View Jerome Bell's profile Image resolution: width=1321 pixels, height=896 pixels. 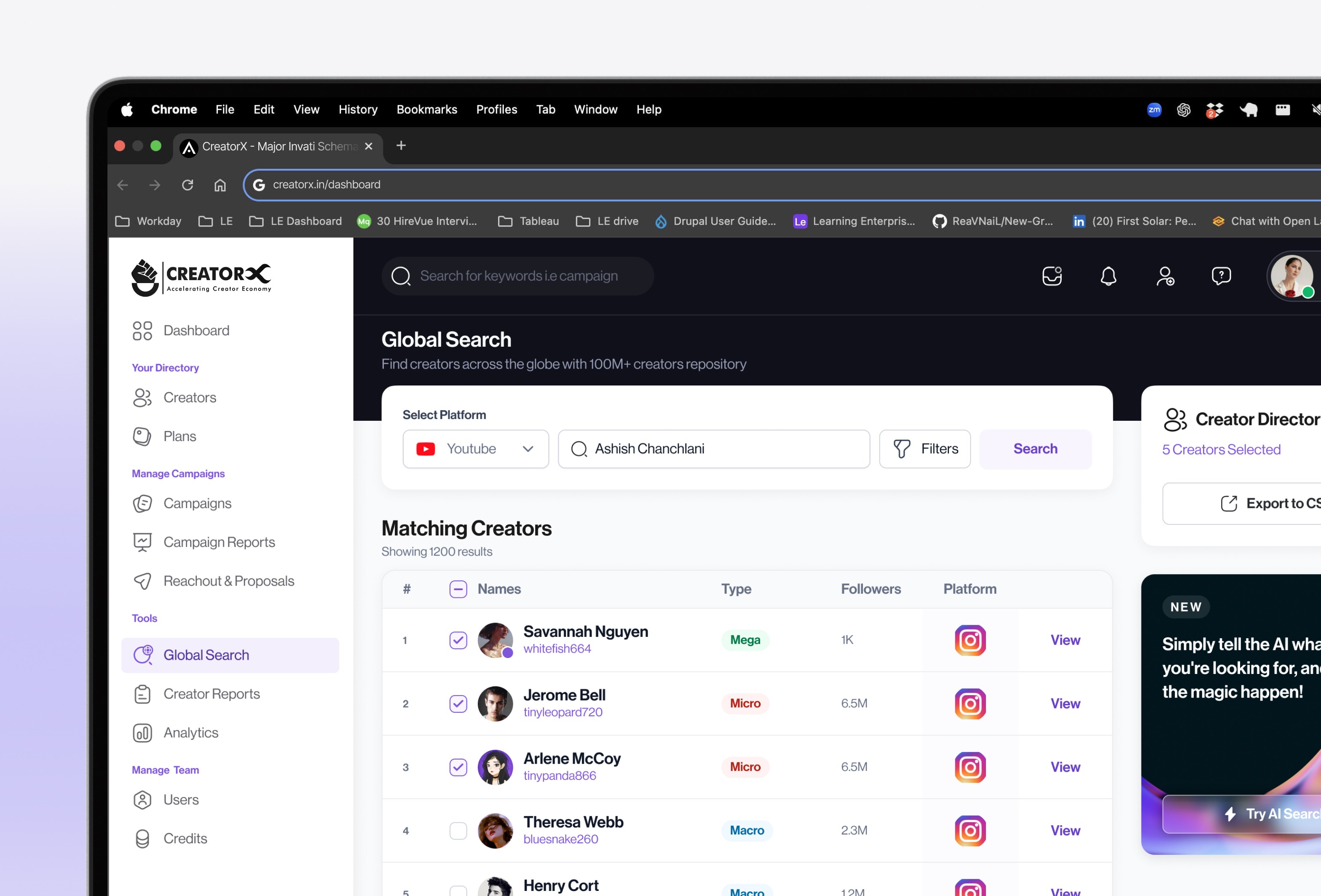point(1065,704)
